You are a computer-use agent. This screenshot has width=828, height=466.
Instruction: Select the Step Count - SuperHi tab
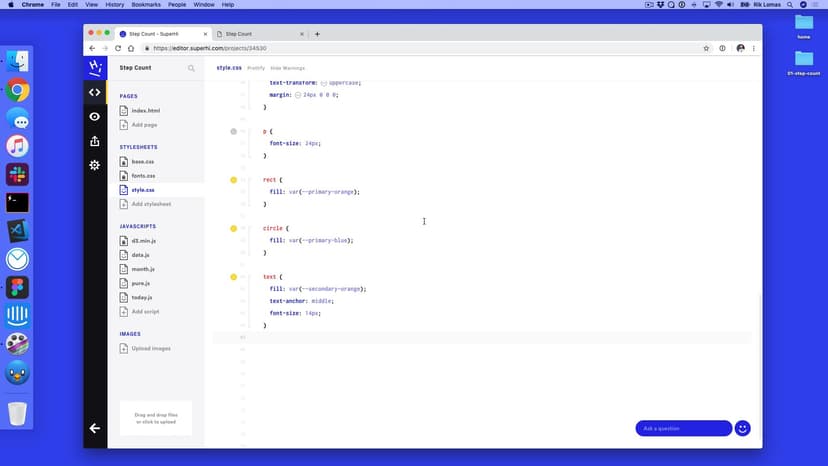163,34
